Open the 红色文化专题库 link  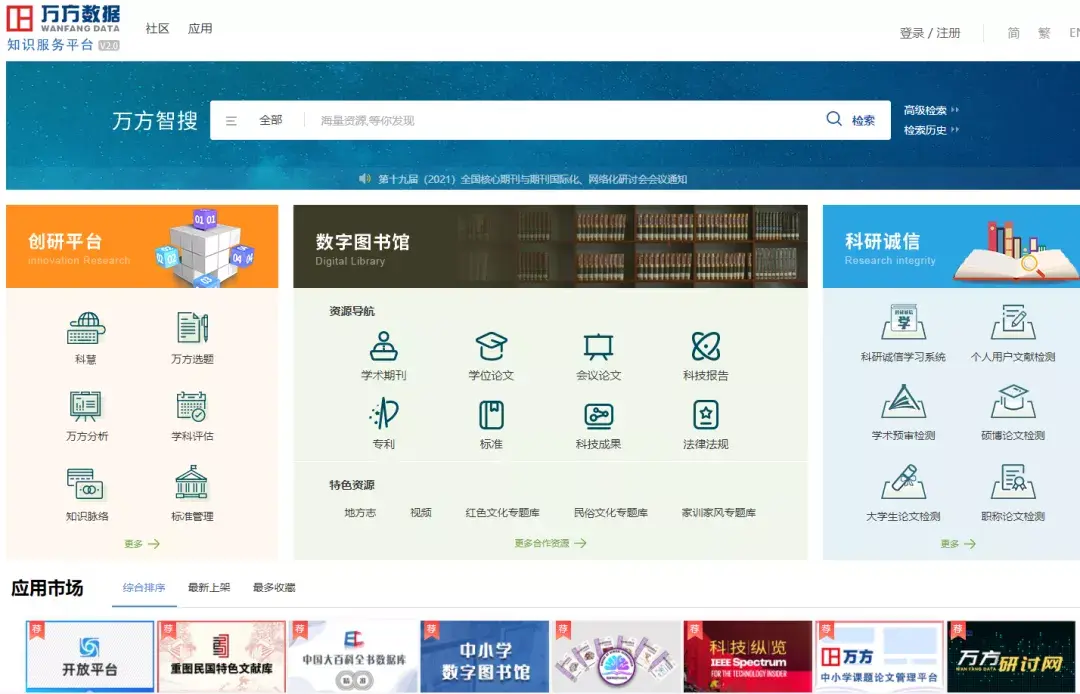tap(502, 513)
